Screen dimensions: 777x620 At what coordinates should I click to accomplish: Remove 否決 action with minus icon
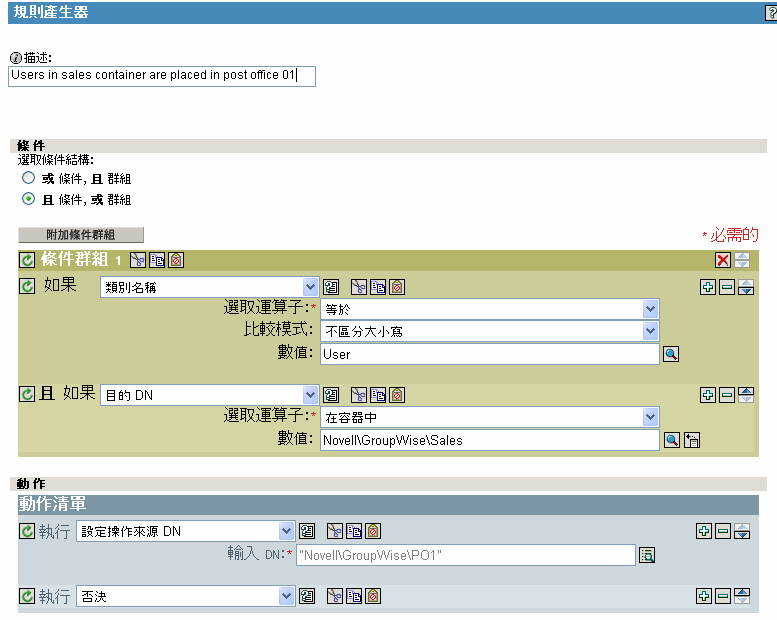723,596
